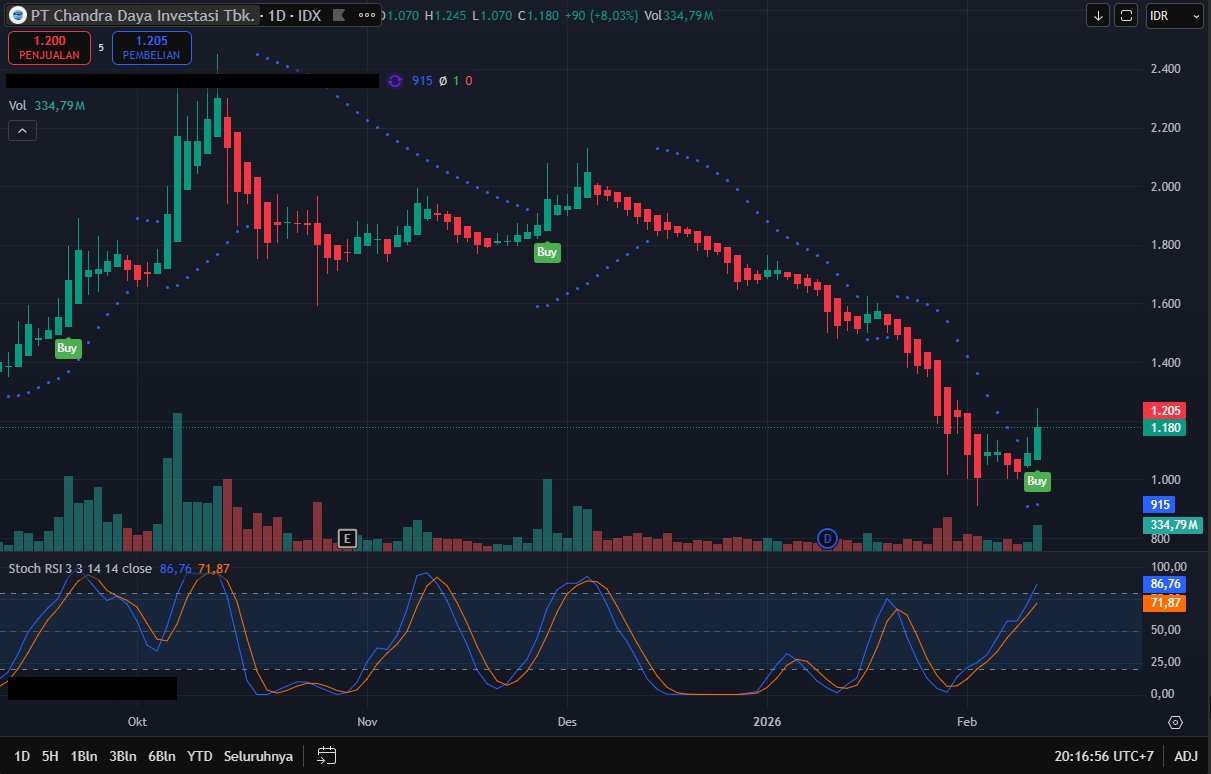
Task: Open the IDR currency dropdown
Action: 1174,15
